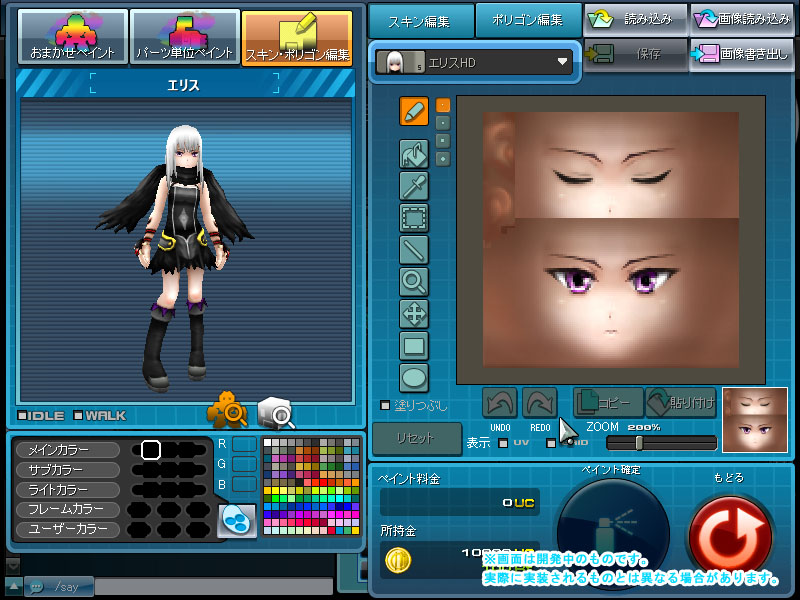
Task: Select the Line drawing tool
Action: (x=414, y=250)
